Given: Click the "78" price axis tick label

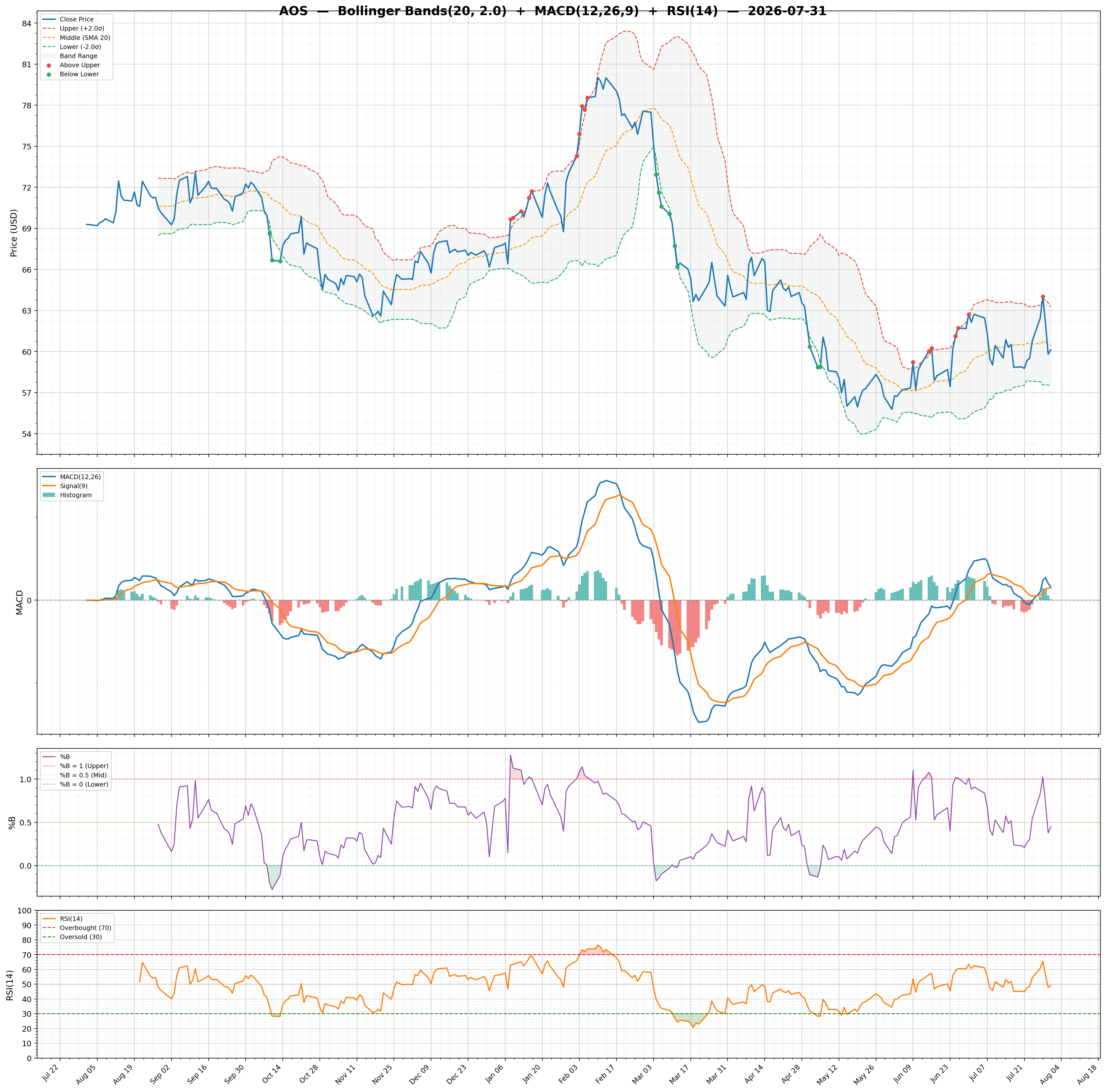Looking at the screenshot, I should point(28,105).
